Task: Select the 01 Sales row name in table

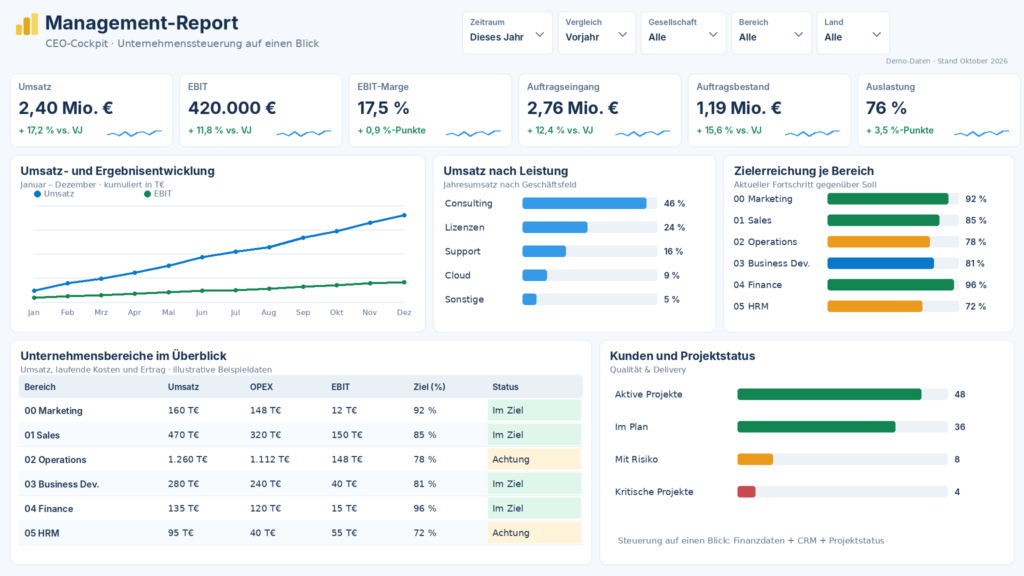Action: coord(42,435)
